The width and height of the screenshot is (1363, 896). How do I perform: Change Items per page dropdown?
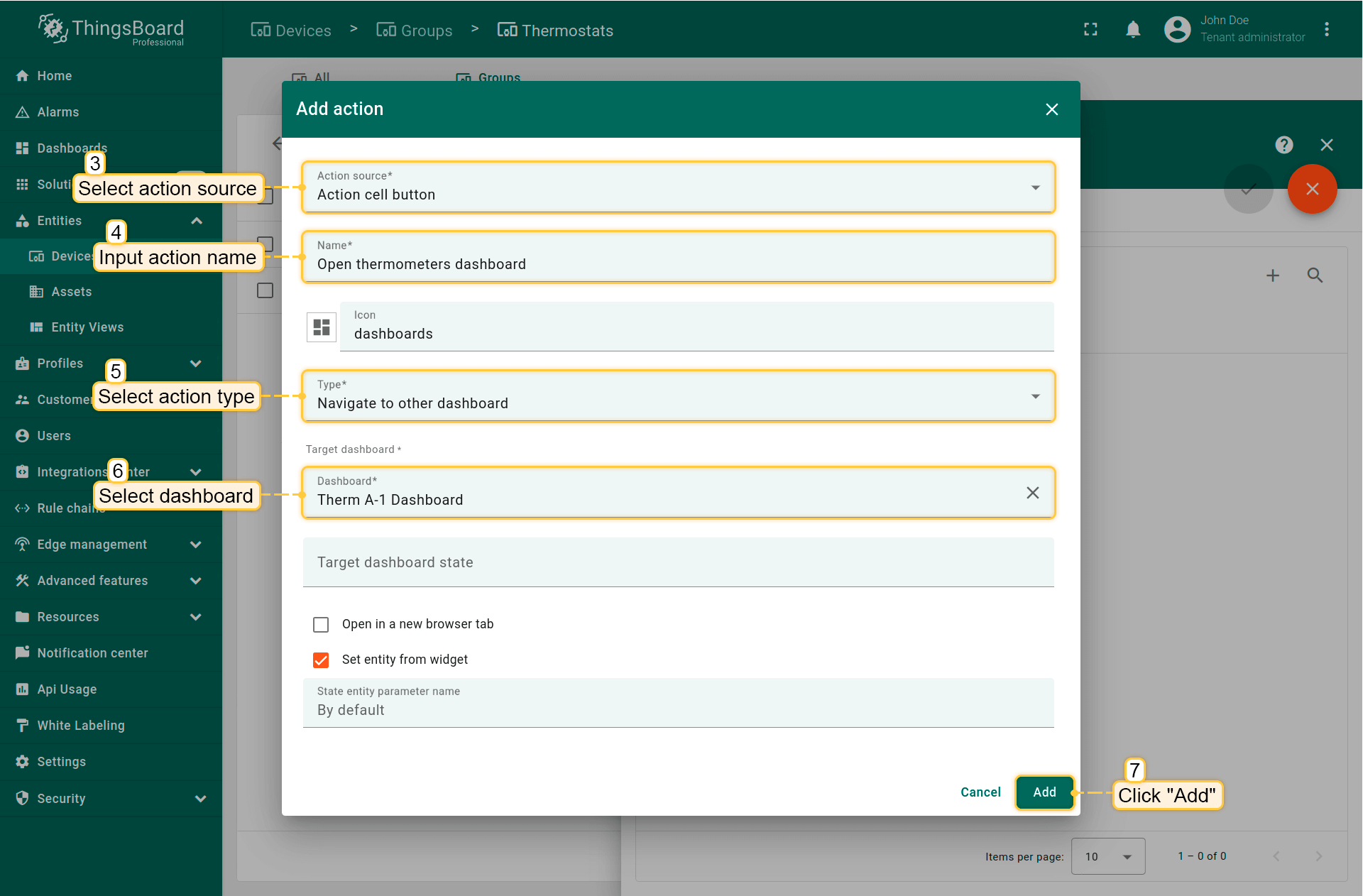(x=1107, y=856)
